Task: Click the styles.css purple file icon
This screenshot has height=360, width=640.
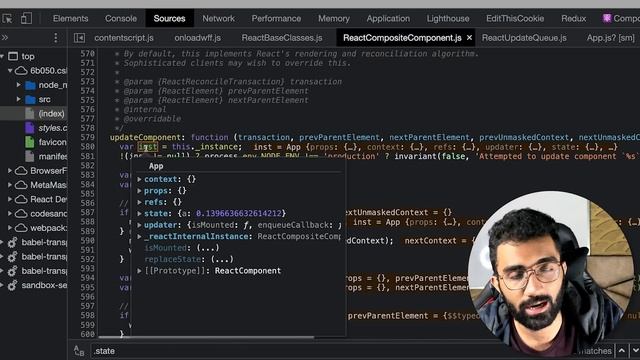Action: 30,128
